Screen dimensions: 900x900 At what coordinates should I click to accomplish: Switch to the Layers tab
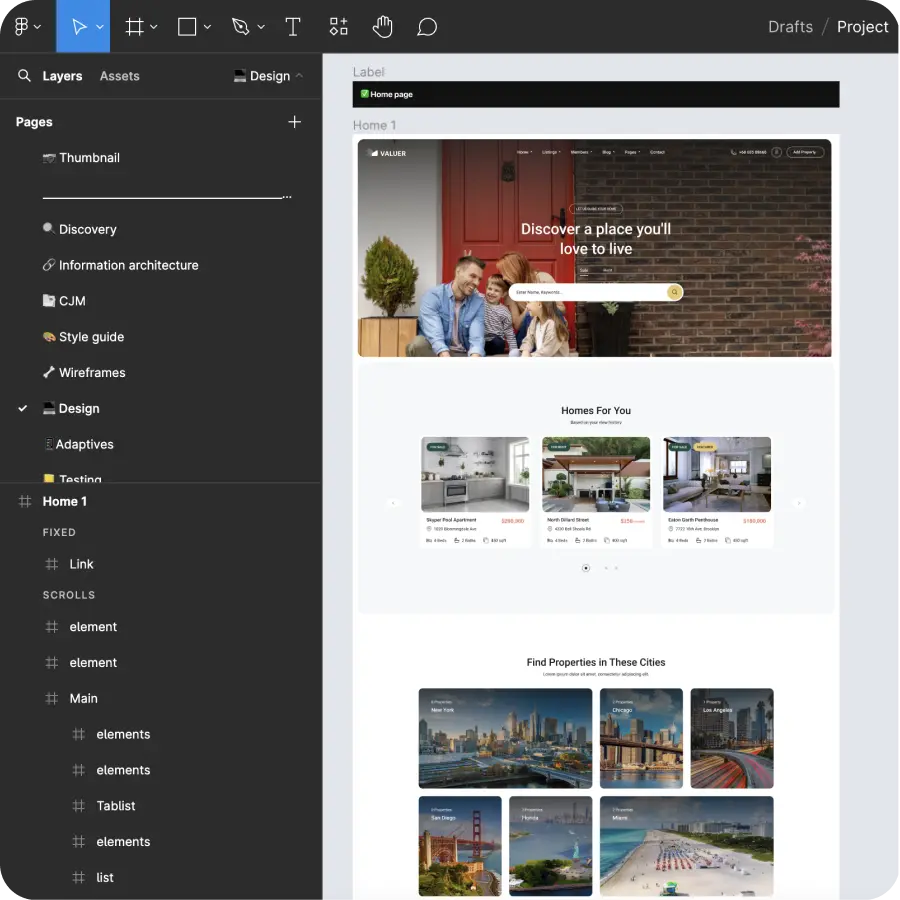point(62,76)
